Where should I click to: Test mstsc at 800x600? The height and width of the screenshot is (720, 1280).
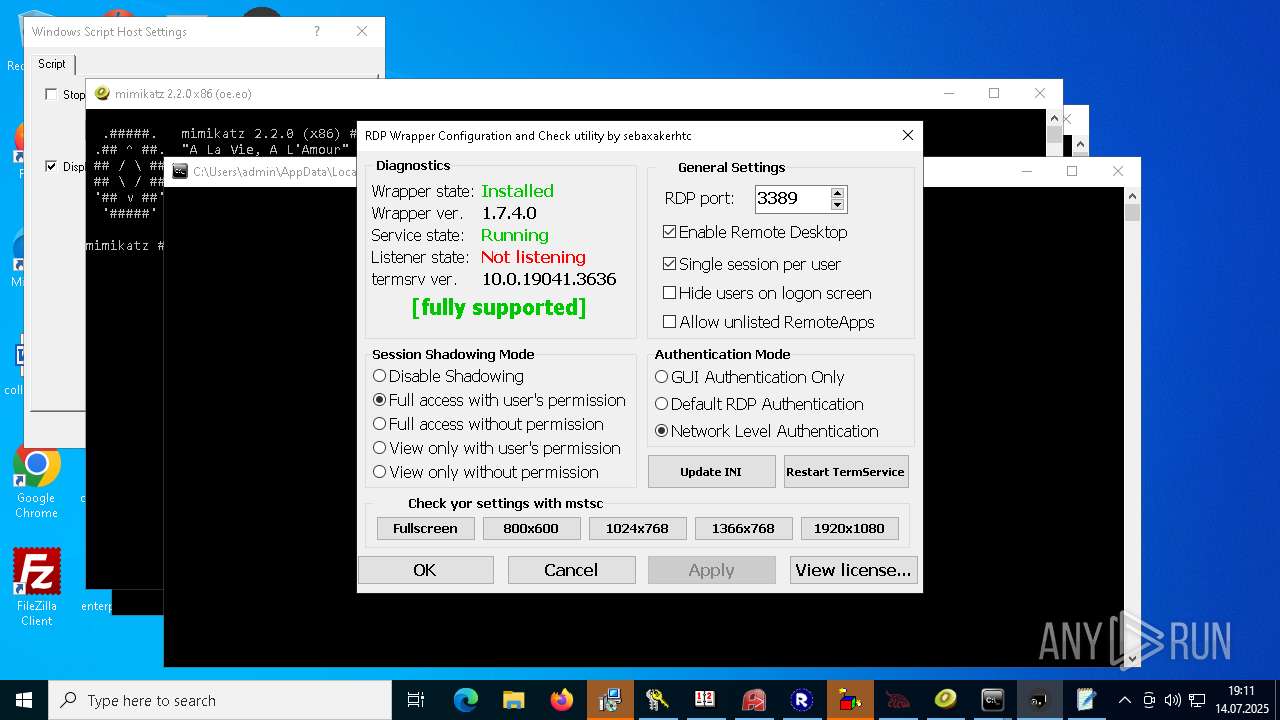click(x=531, y=528)
